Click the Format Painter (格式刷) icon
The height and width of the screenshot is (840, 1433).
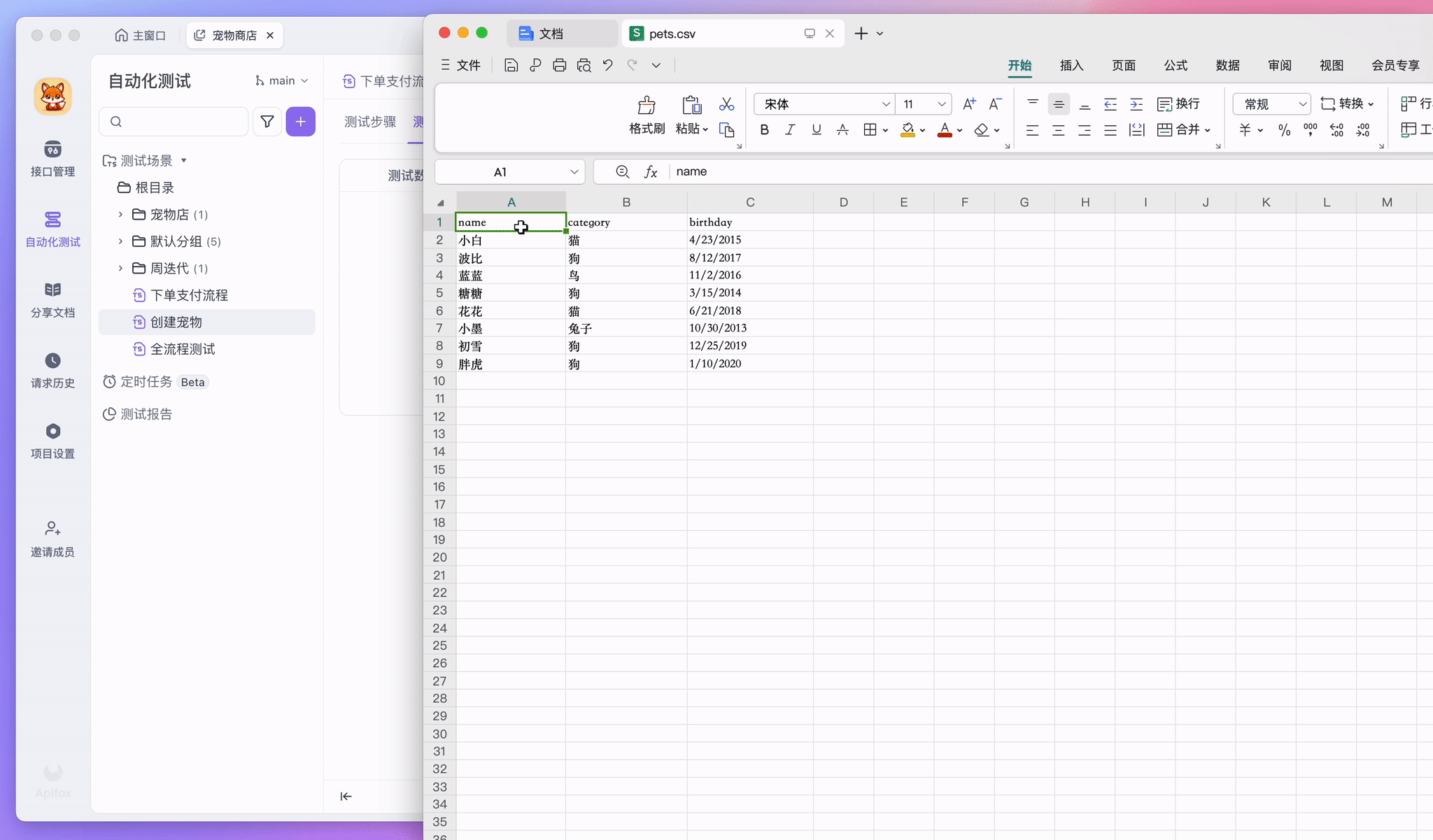point(646,106)
